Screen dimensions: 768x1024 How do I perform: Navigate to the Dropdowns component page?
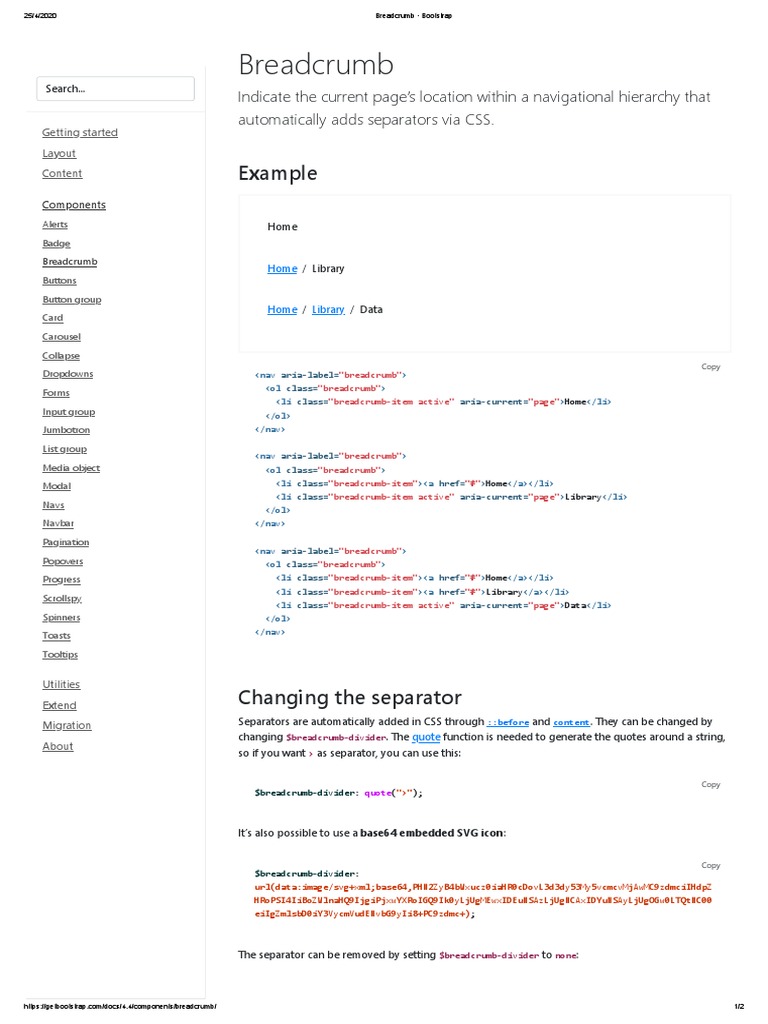[x=67, y=374]
